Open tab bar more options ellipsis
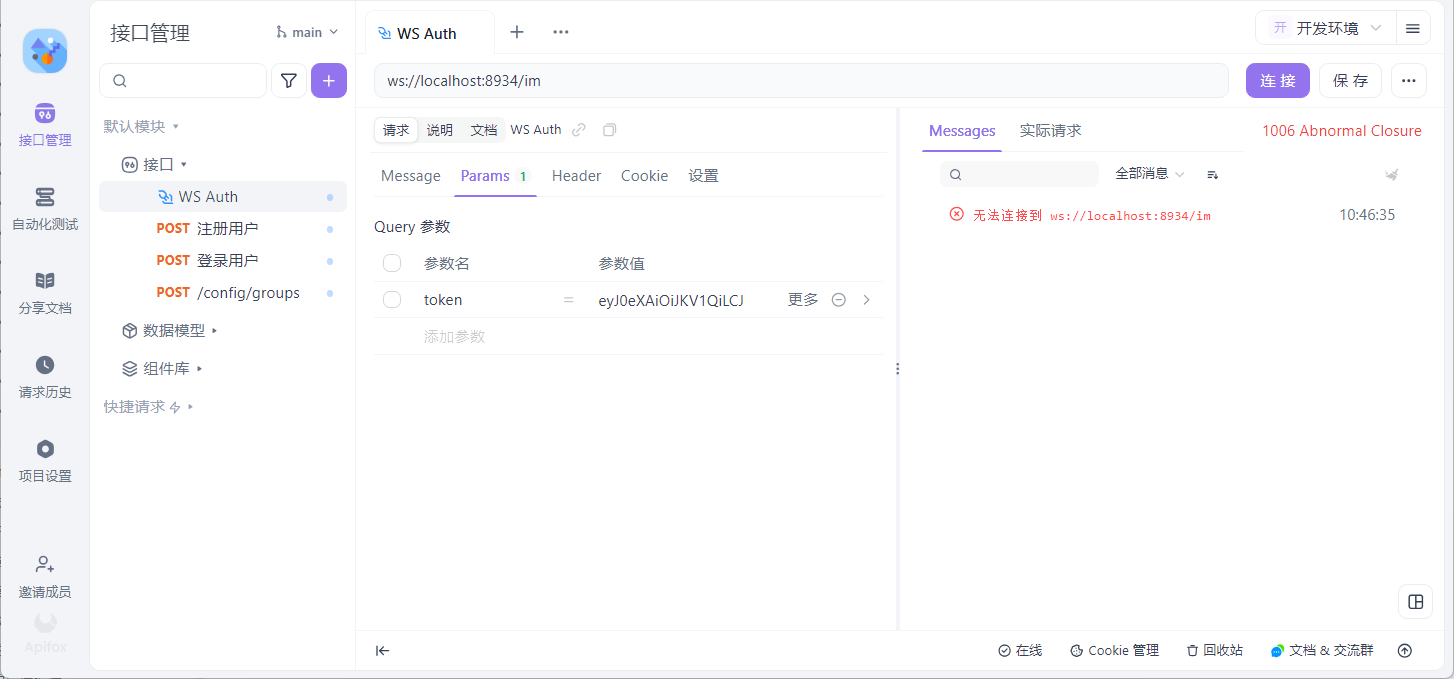 point(561,32)
